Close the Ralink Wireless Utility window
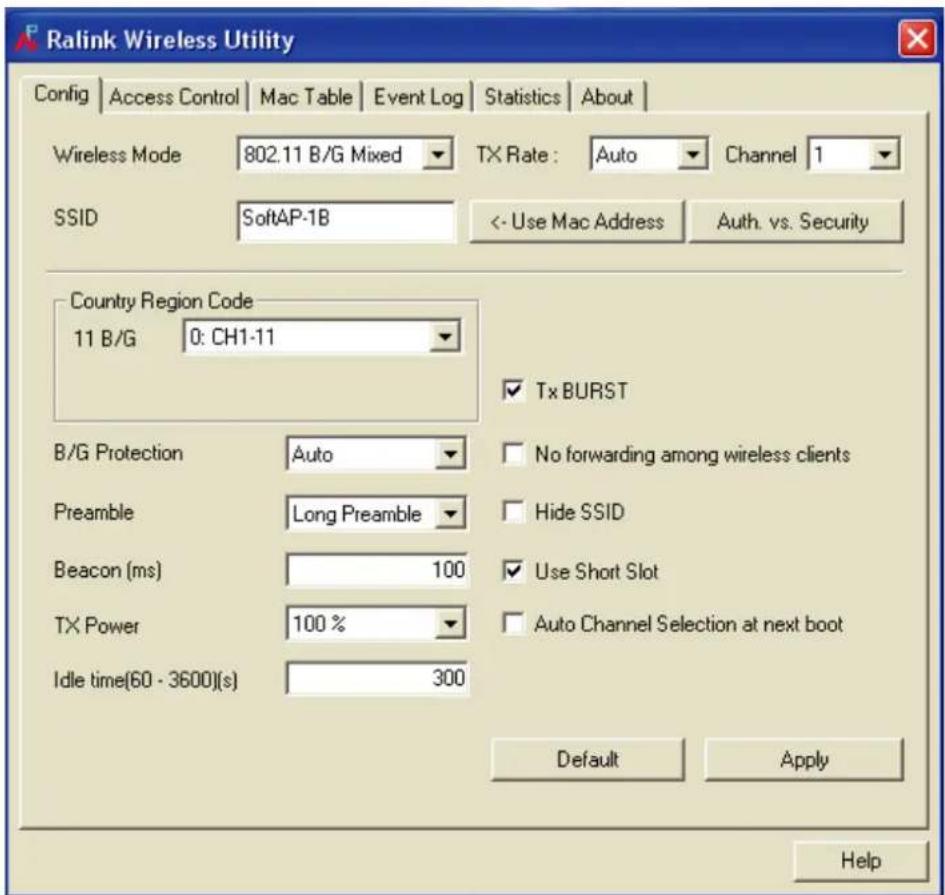Viewport: 945px width, 895px height. [917, 39]
